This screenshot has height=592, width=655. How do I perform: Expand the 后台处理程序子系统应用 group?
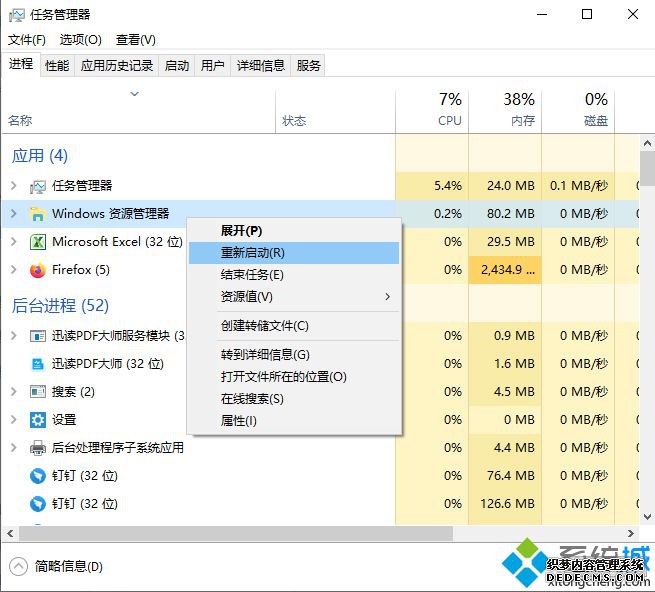[x=13, y=447]
